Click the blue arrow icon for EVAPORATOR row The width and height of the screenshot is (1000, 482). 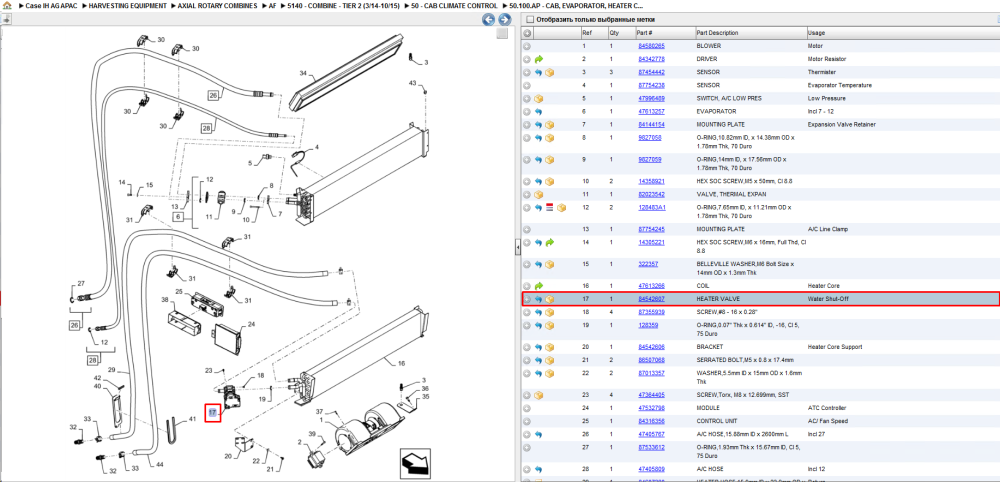pyautogui.click(x=539, y=112)
